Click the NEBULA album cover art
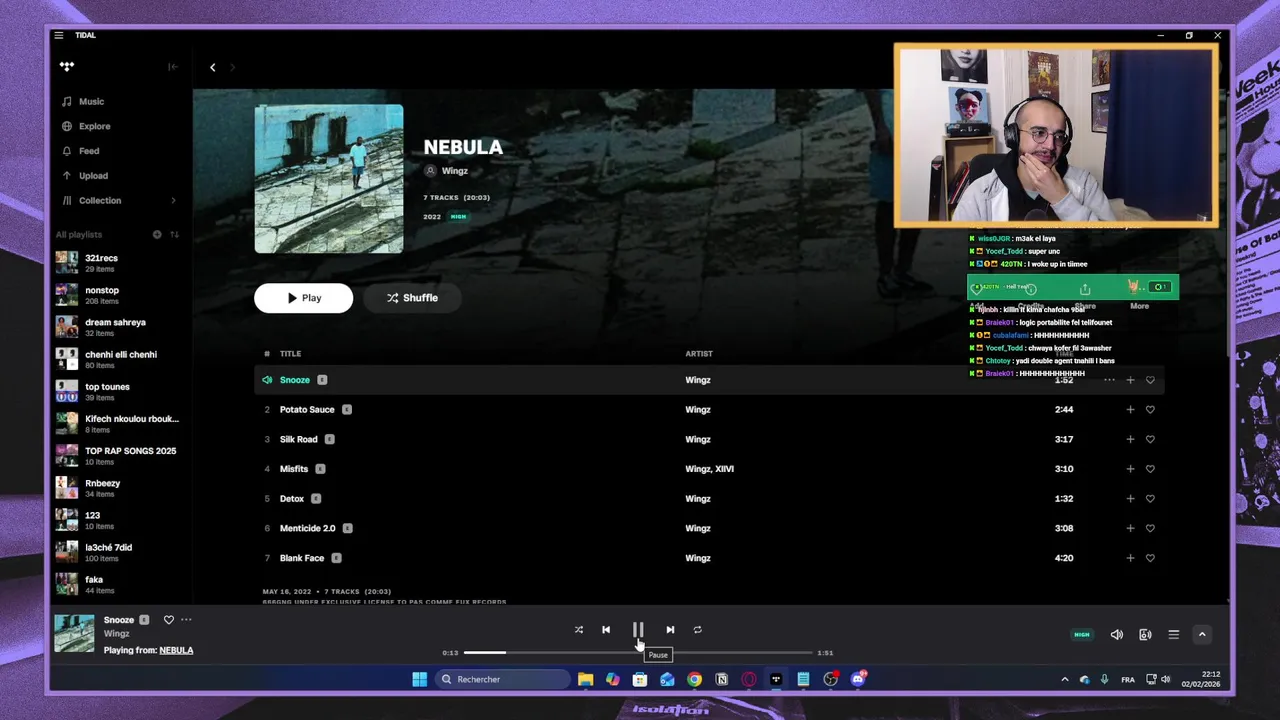1280x720 pixels. coord(329,179)
